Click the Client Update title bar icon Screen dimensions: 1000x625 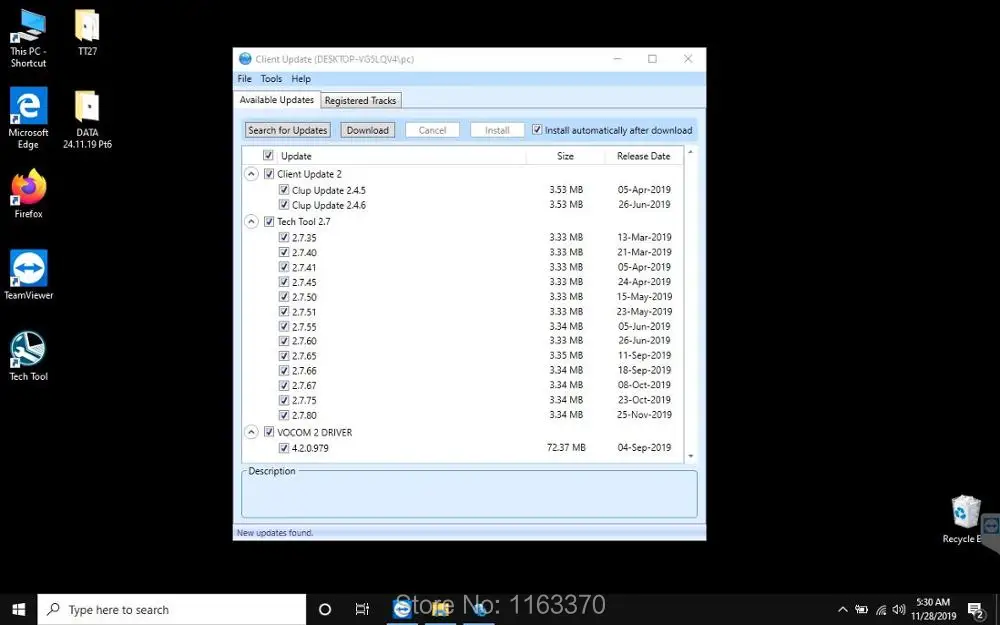pyautogui.click(x=245, y=59)
